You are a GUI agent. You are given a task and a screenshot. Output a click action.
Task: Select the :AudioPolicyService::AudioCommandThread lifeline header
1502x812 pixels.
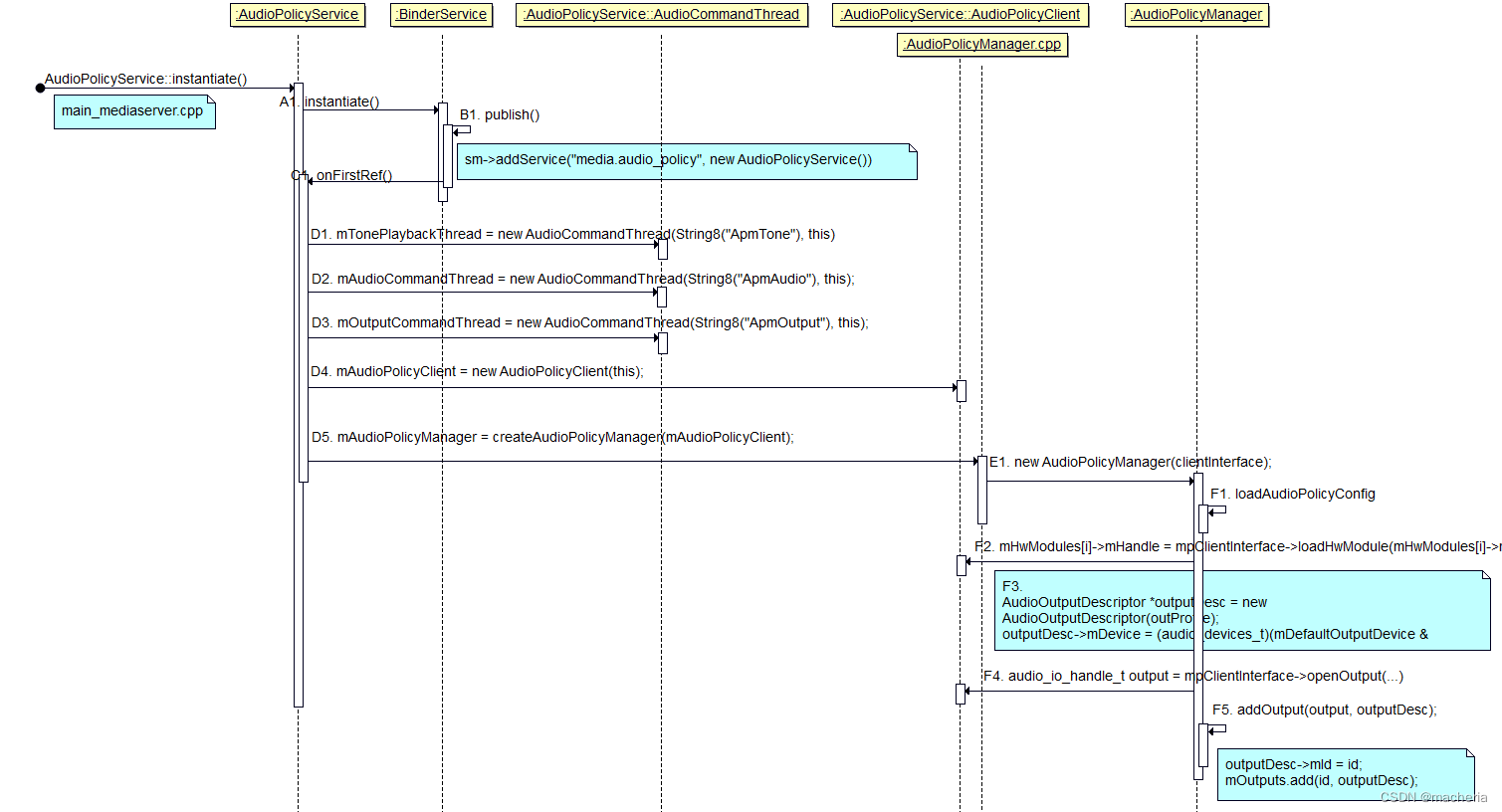(x=662, y=14)
